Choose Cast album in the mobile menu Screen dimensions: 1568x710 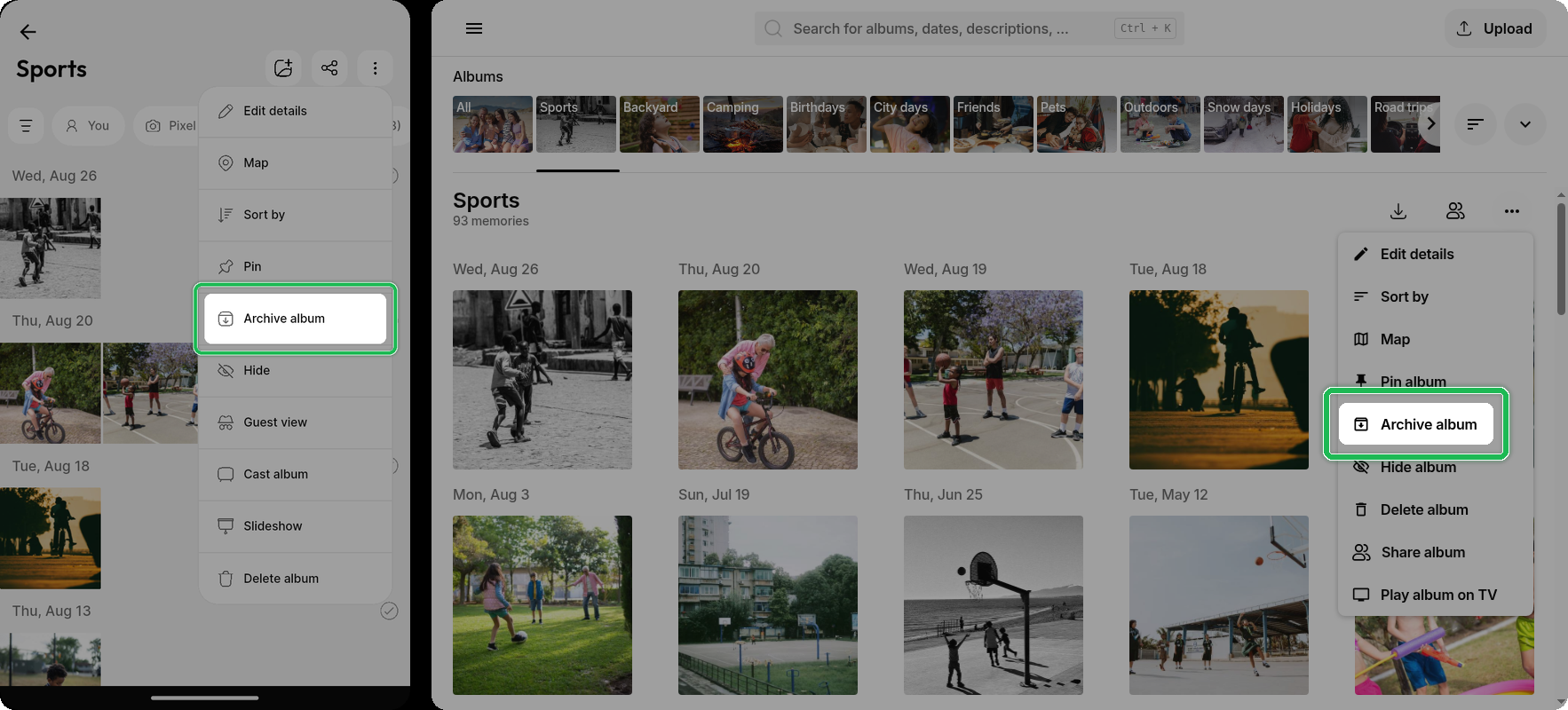click(296, 474)
